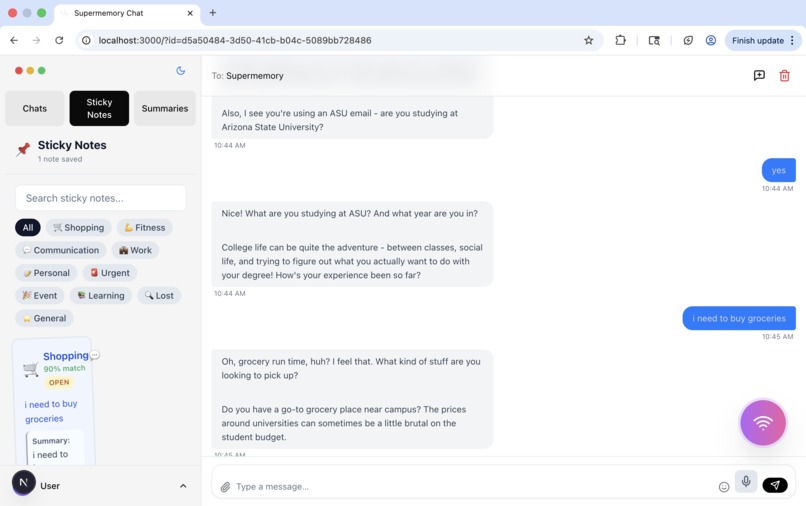
Task: Go back in browser history
Action: (14, 40)
